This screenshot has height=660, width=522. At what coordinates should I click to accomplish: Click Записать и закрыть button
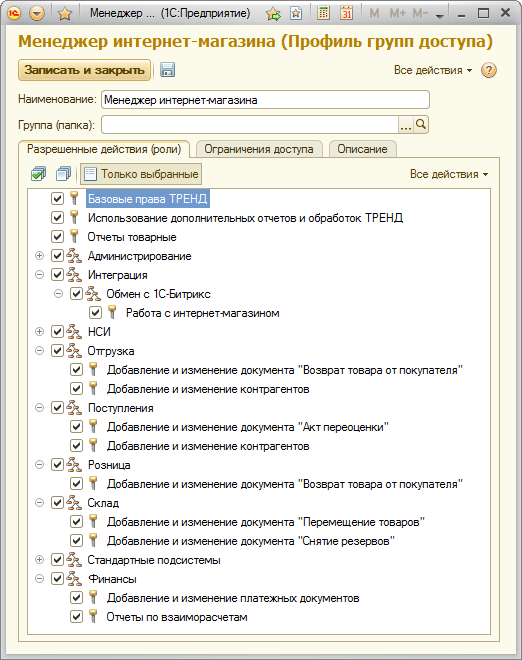[84, 70]
